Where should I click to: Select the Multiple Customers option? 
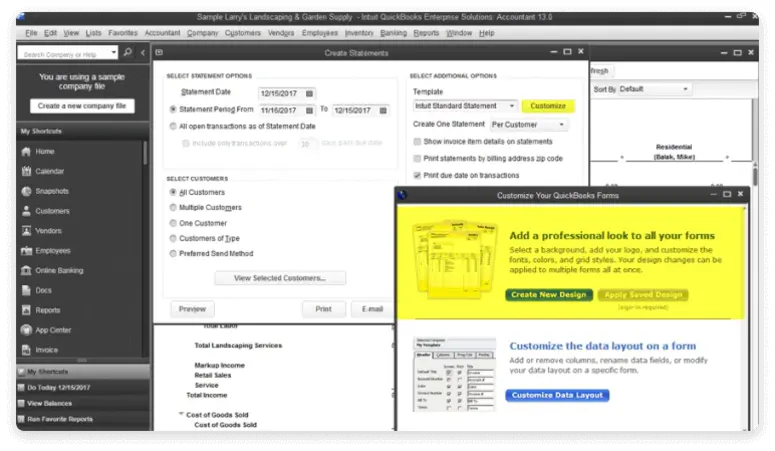173,207
